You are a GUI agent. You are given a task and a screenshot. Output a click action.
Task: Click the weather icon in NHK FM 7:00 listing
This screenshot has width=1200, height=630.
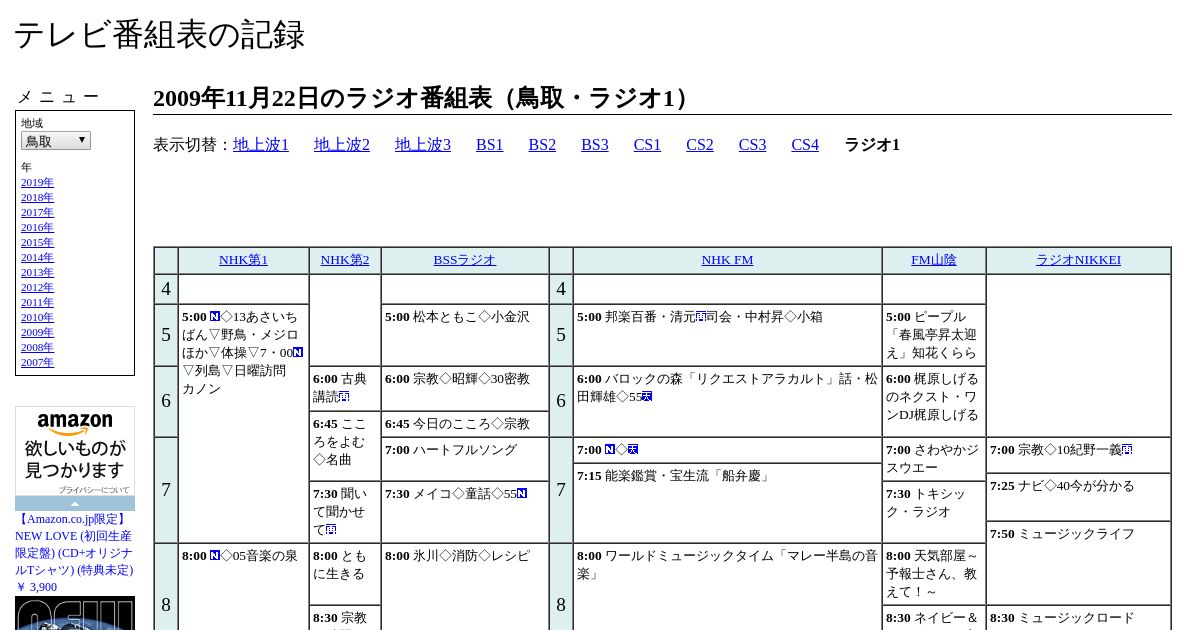[633, 450]
